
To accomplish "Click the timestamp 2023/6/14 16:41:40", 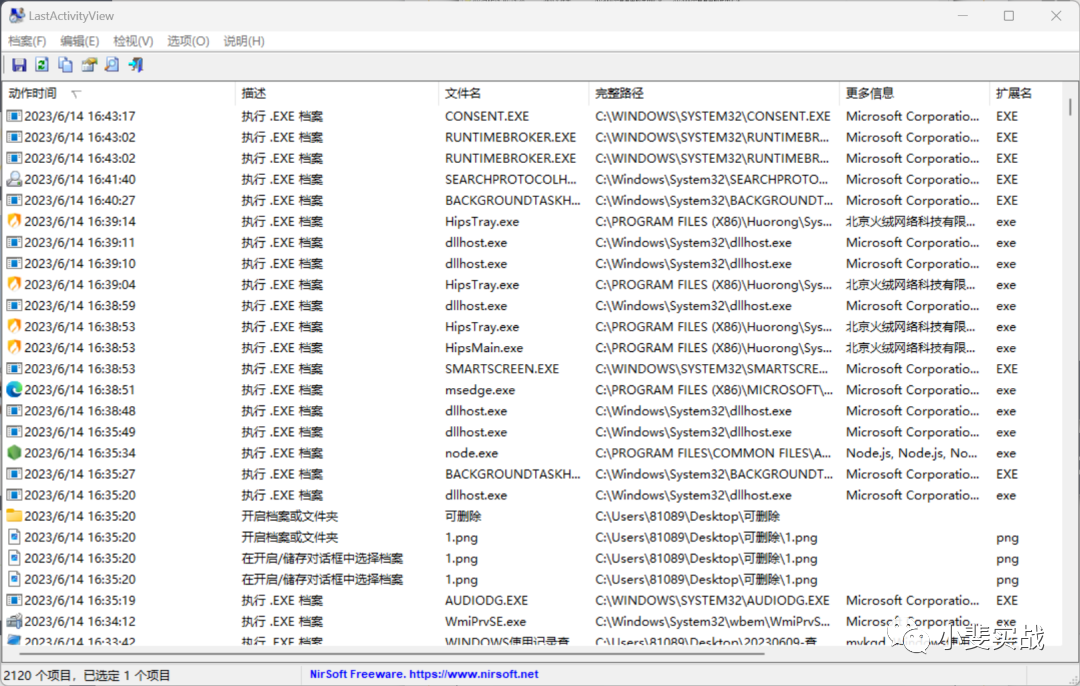I will [x=80, y=179].
